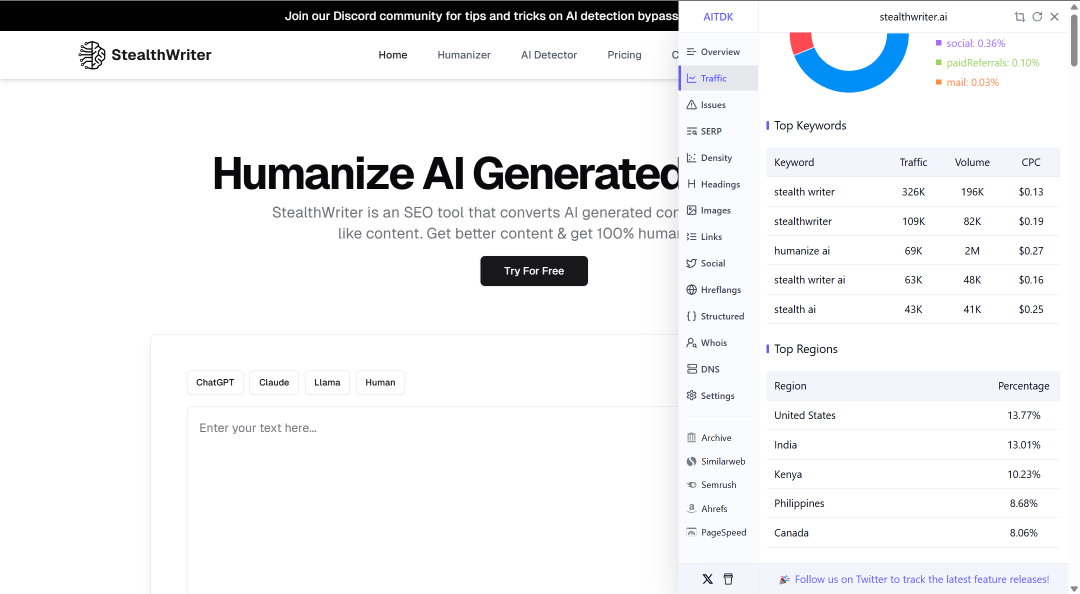Image resolution: width=1080 pixels, height=594 pixels.
Task: Click the DNS server icon
Action: point(692,369)
